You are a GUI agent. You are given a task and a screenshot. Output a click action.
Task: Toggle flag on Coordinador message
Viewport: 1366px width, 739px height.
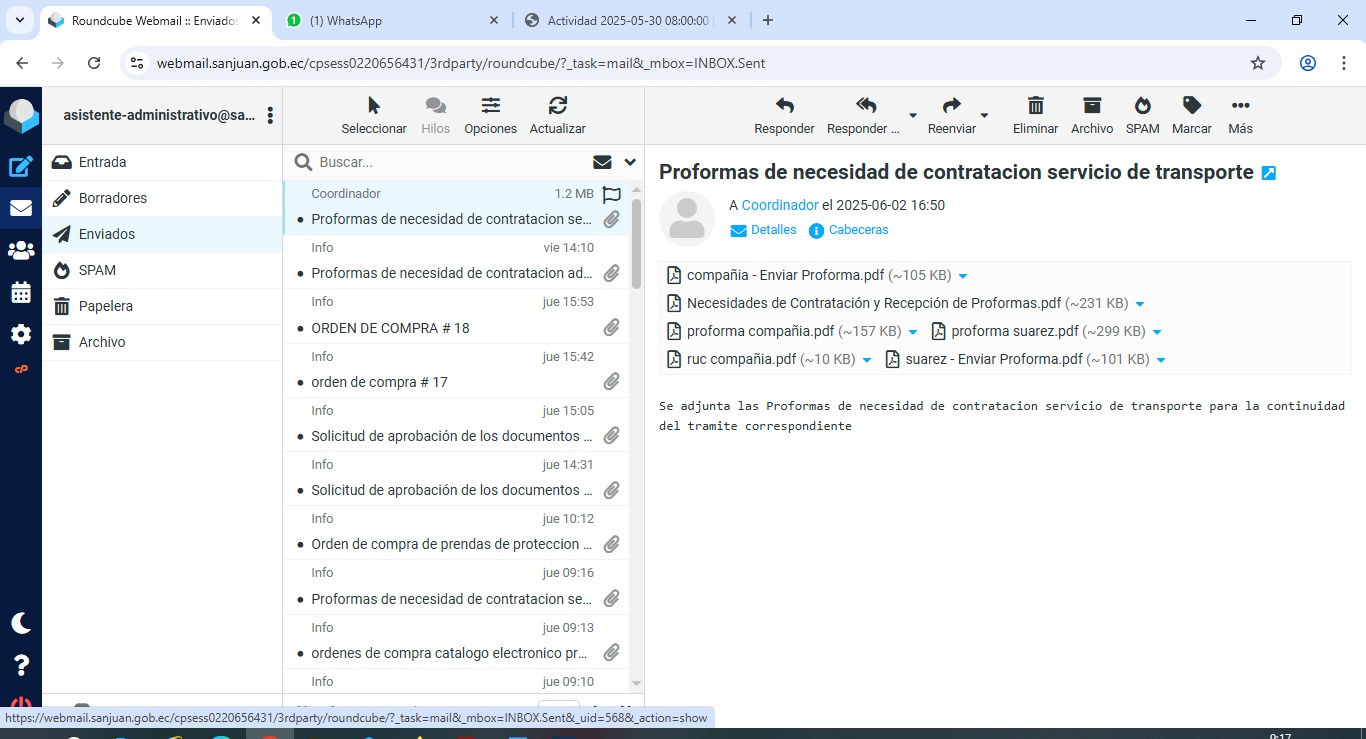[612, 195]
